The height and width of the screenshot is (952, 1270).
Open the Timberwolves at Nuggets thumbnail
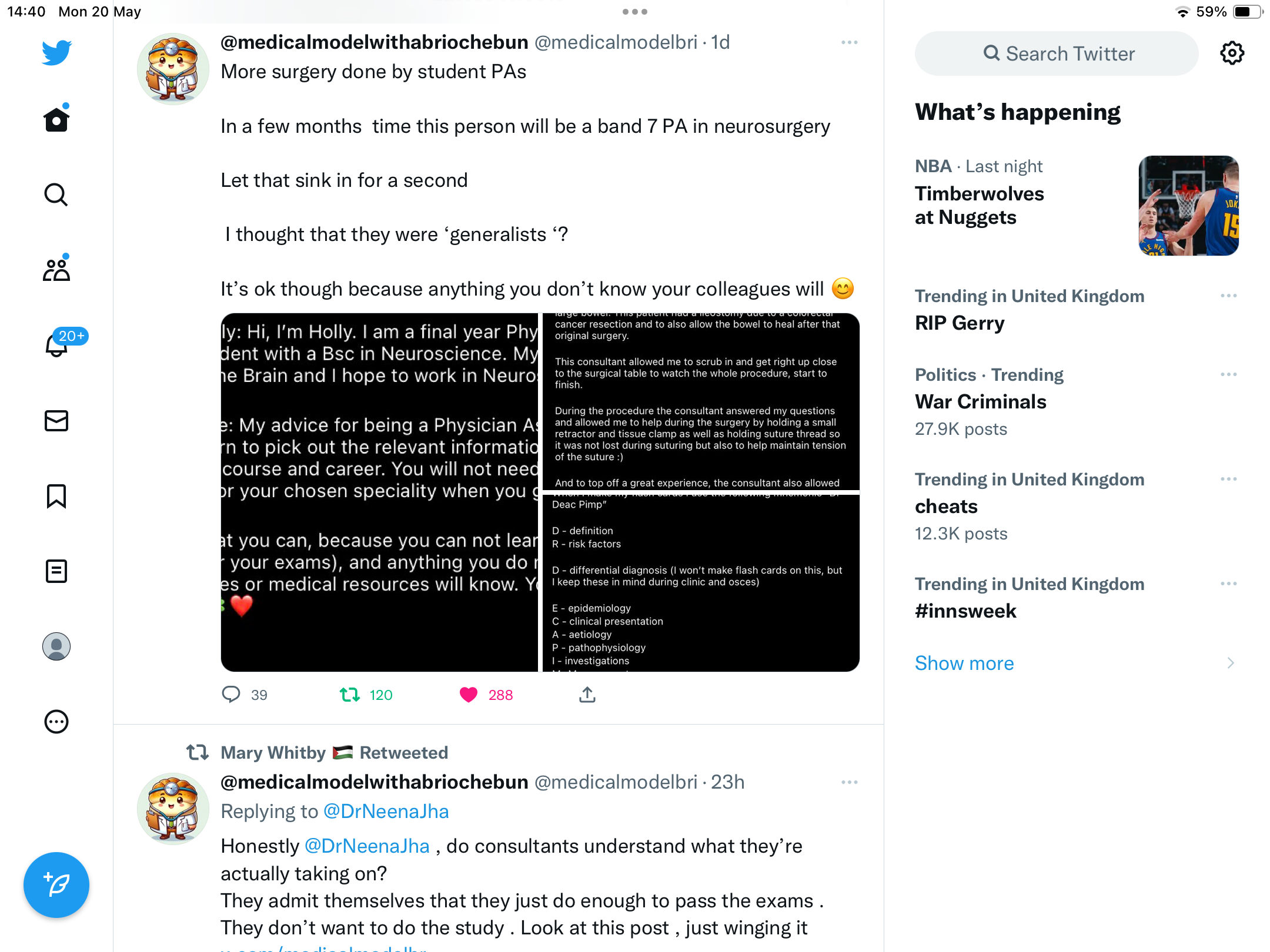pos(1189,206)
